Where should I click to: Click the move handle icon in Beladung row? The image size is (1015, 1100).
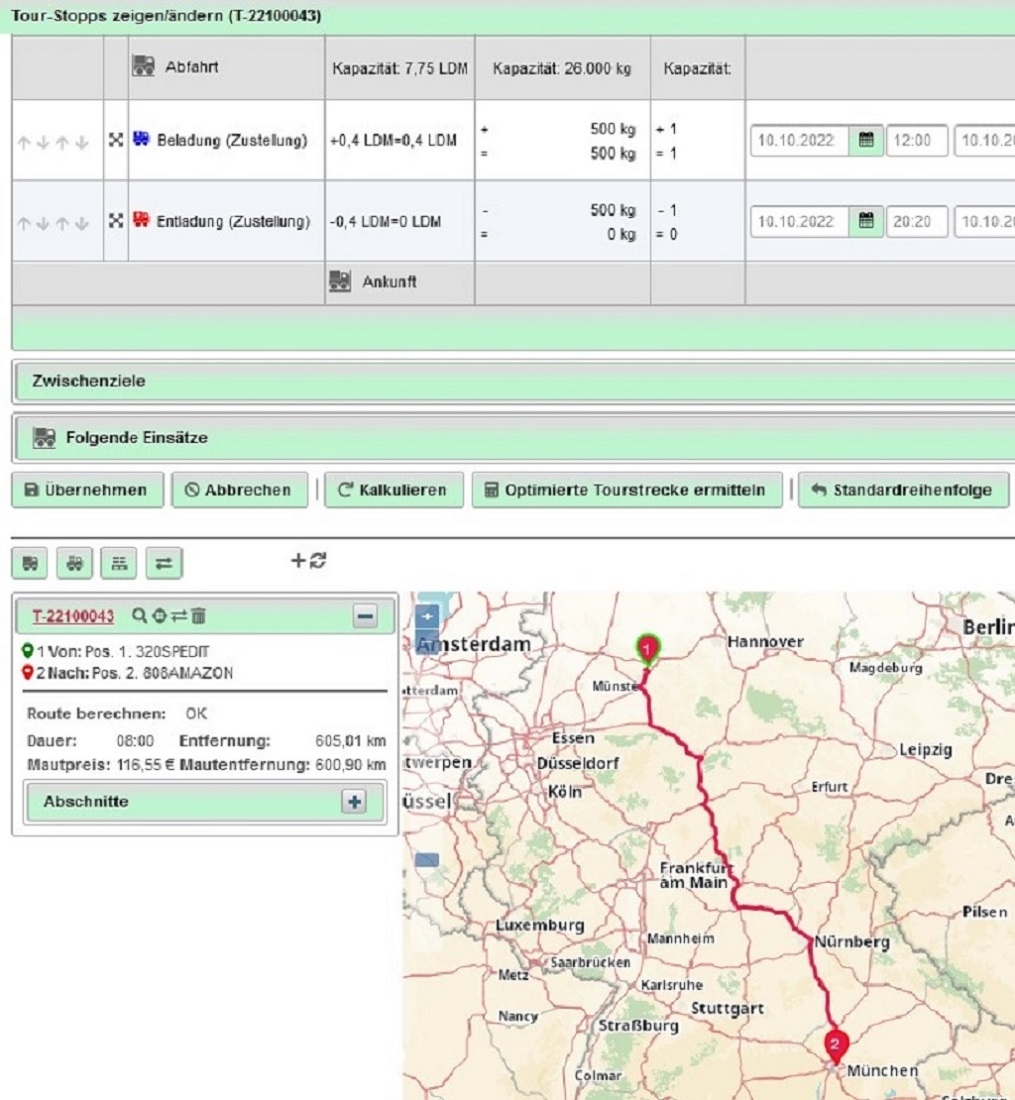click(x=116, y=140)
